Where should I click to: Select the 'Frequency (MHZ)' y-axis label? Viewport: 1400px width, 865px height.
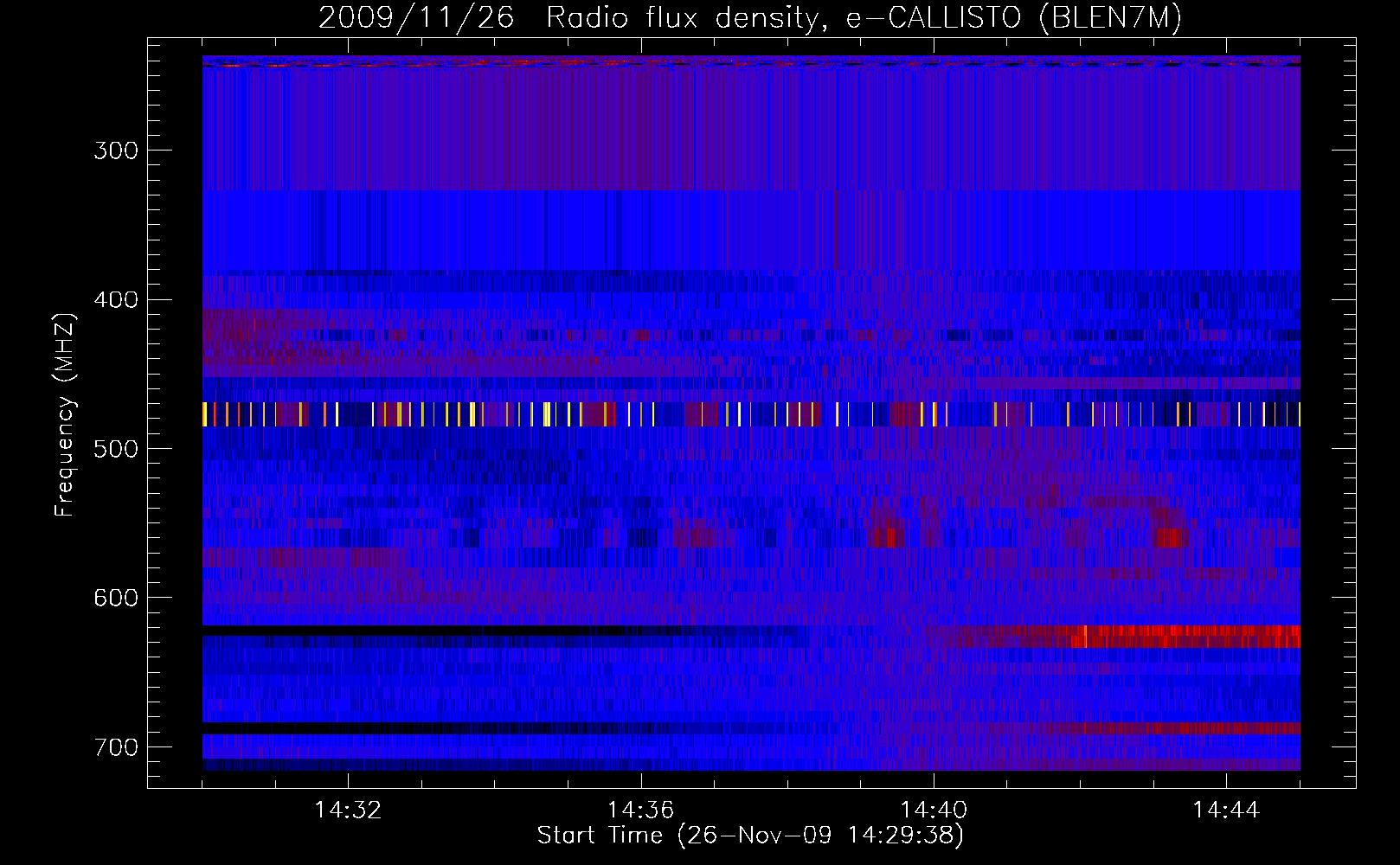65,414
